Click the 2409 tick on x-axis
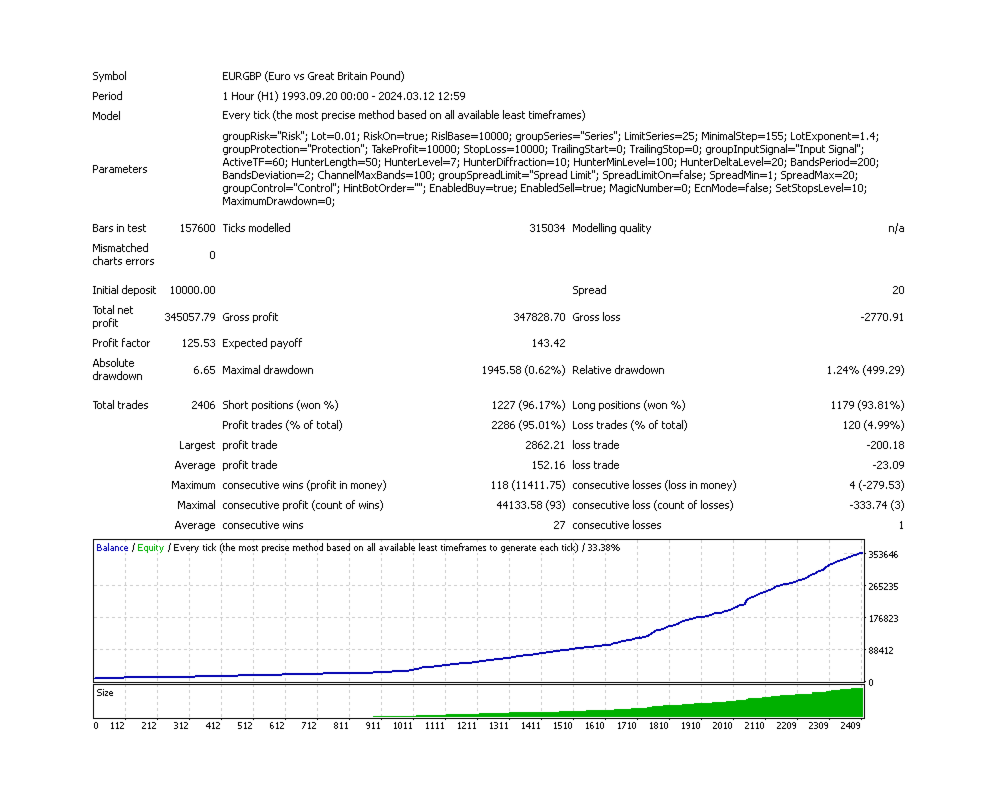 point(849,725)
